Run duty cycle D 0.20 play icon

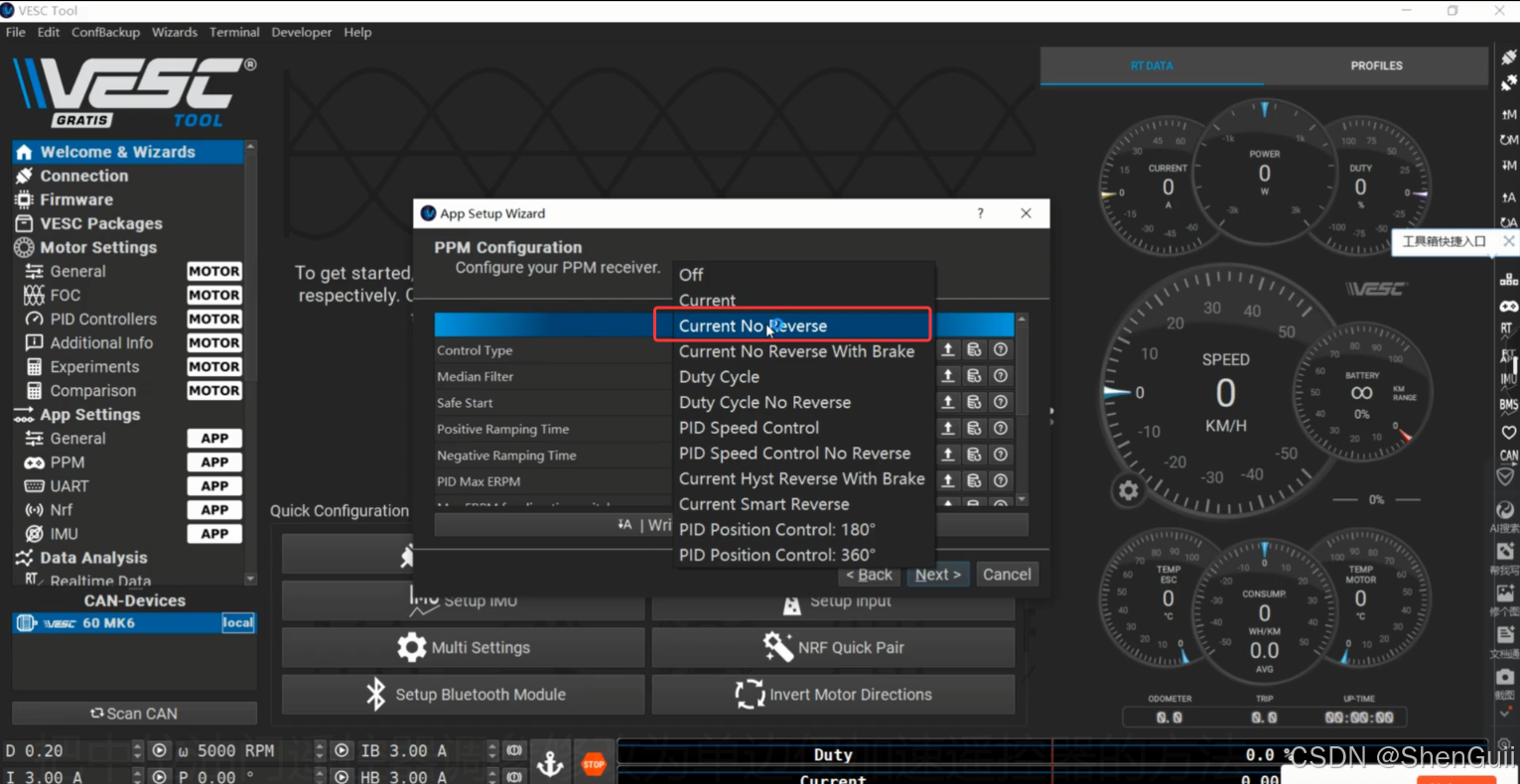(159, 751)
